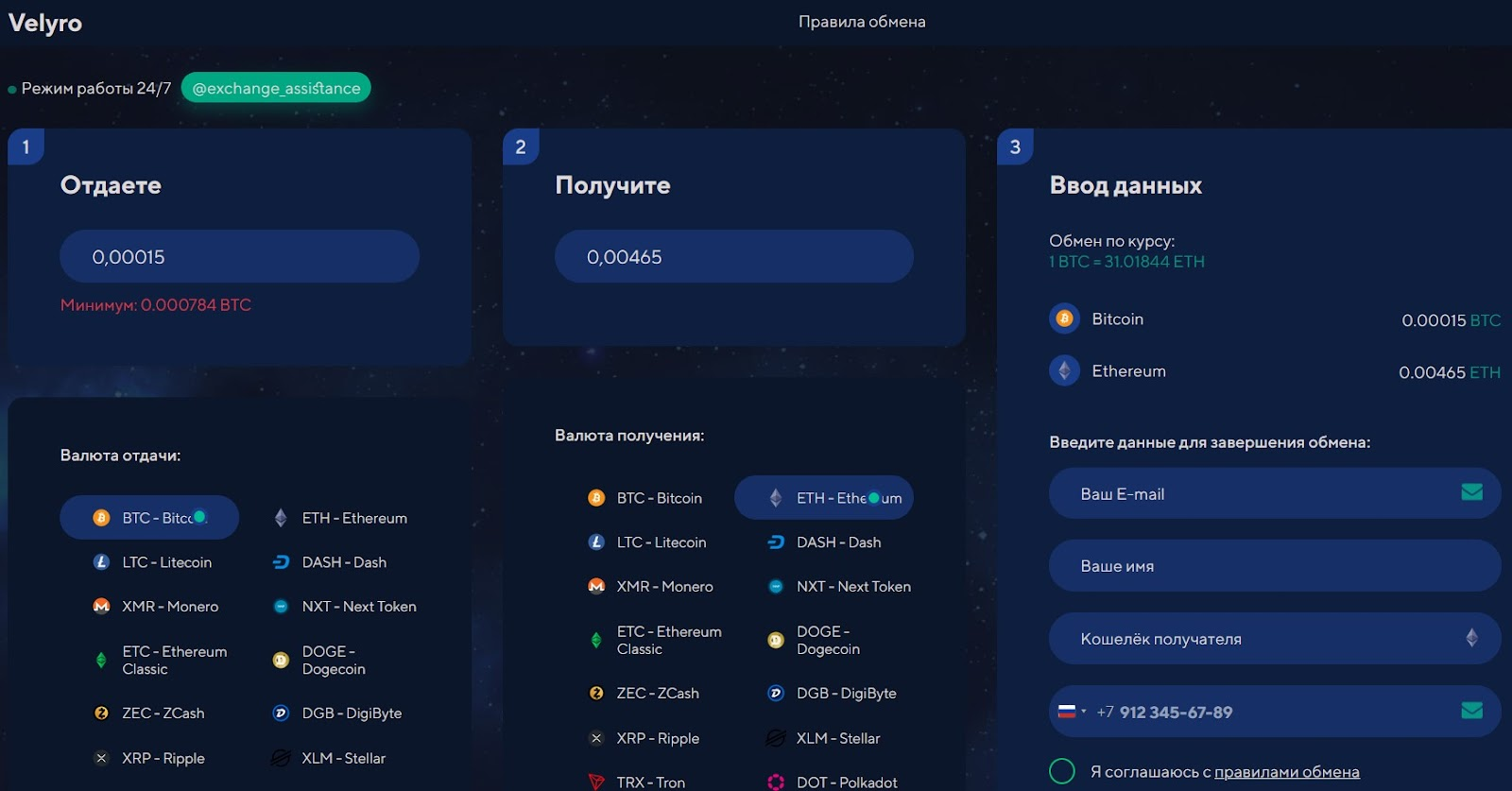The height and width of the screenshot is (791, 1512).
Task: Select BTC - Bitcoin as the currency to give
Action: 149,518
